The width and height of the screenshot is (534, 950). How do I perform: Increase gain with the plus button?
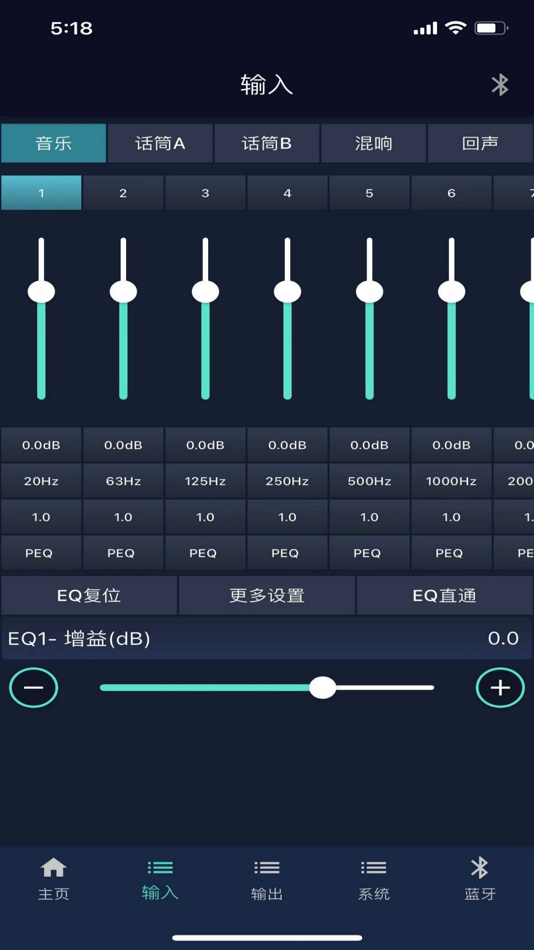pyautogui.click(x=500, y=688)
